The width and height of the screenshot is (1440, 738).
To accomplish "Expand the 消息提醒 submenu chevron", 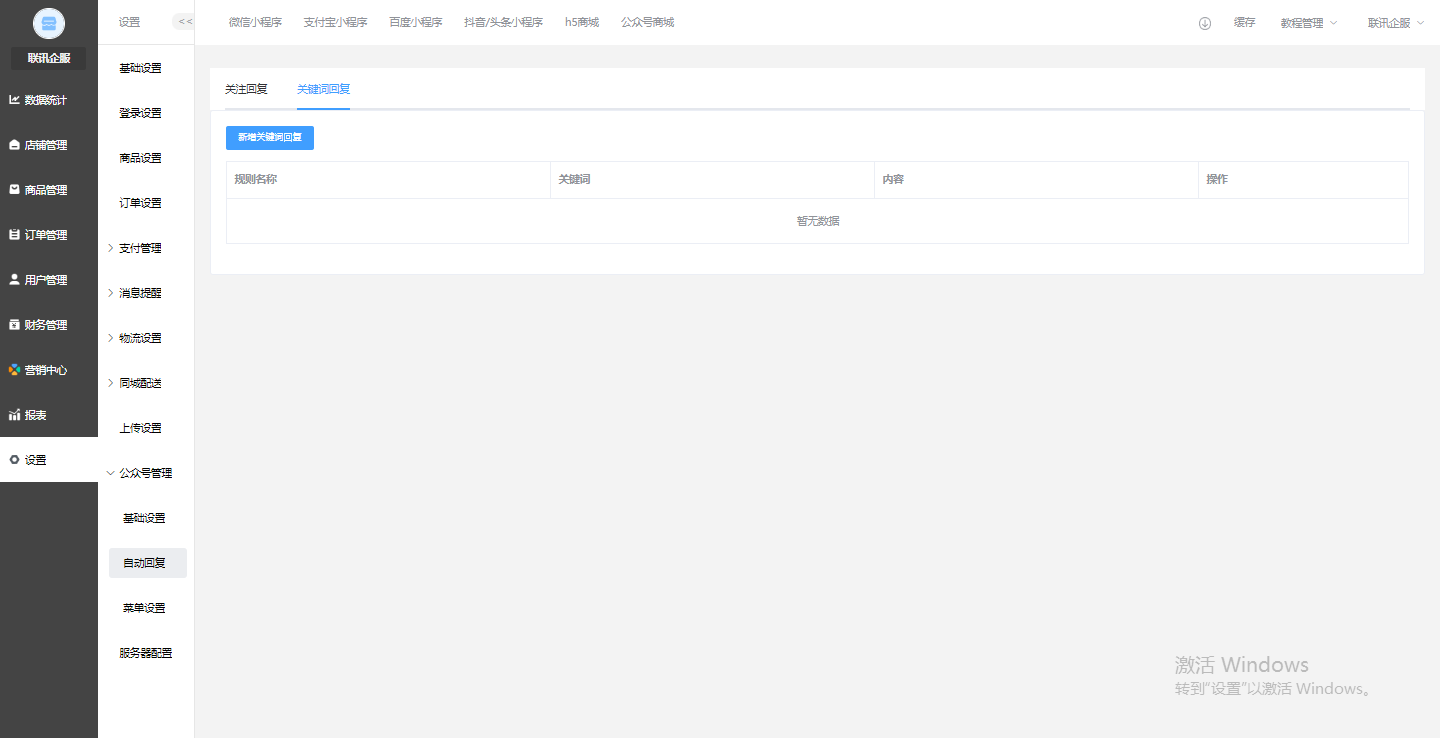I will pyautogui.click(x=110, y=293).
